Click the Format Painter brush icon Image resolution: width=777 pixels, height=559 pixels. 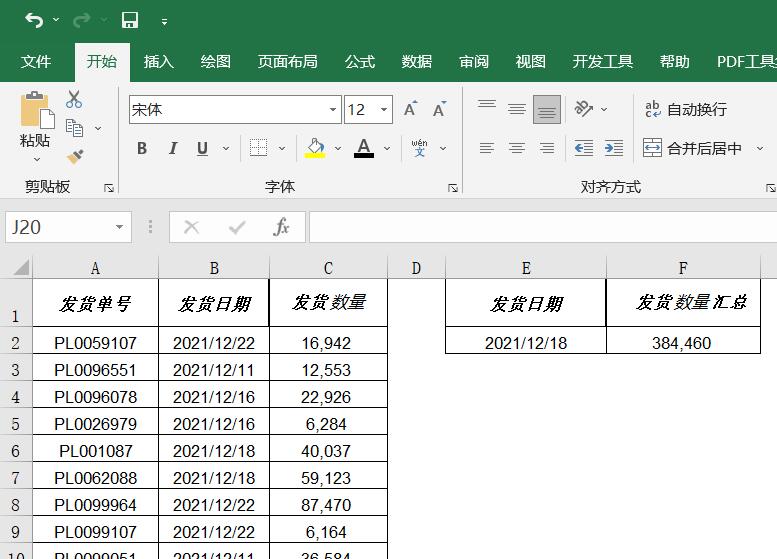click(75, 157)
